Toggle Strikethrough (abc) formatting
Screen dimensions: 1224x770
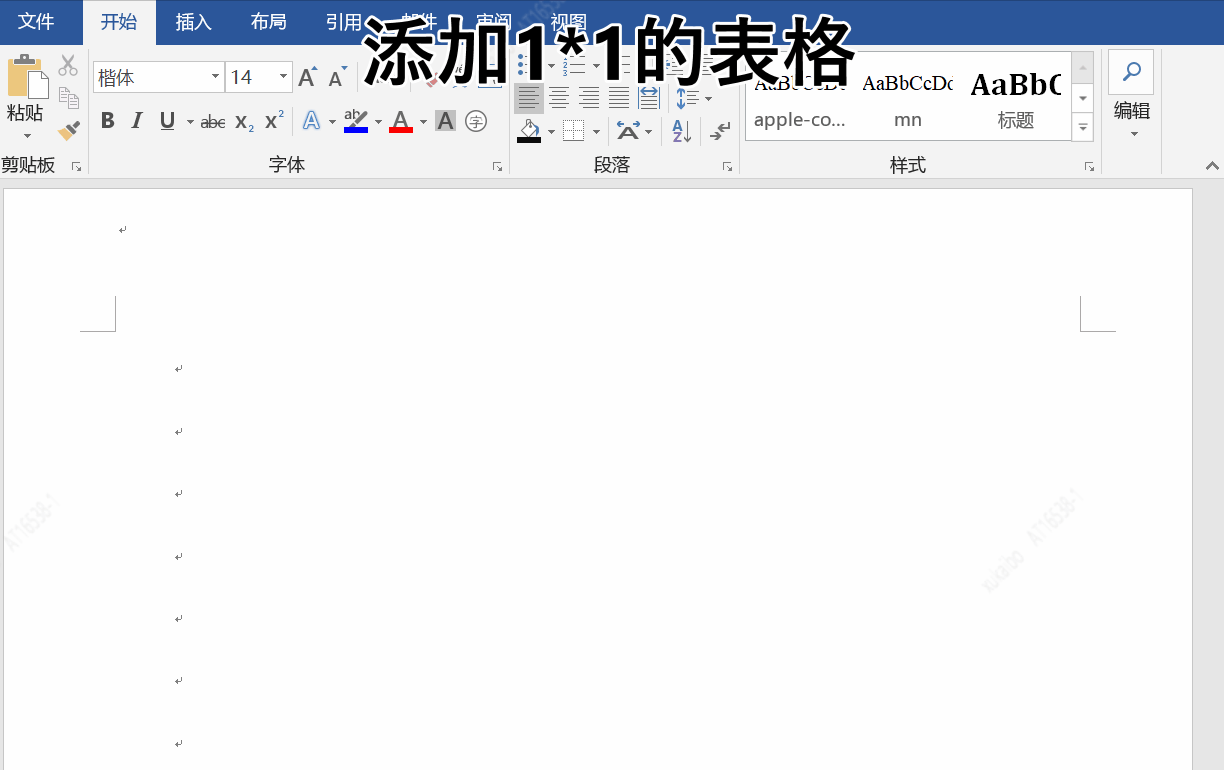click(213, 122)
